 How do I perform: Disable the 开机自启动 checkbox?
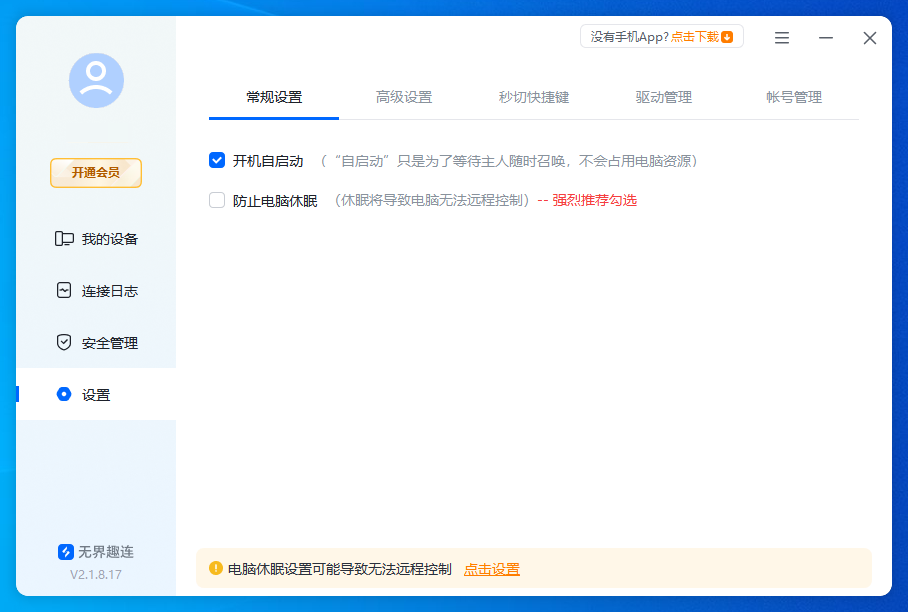tap(217, 159)
